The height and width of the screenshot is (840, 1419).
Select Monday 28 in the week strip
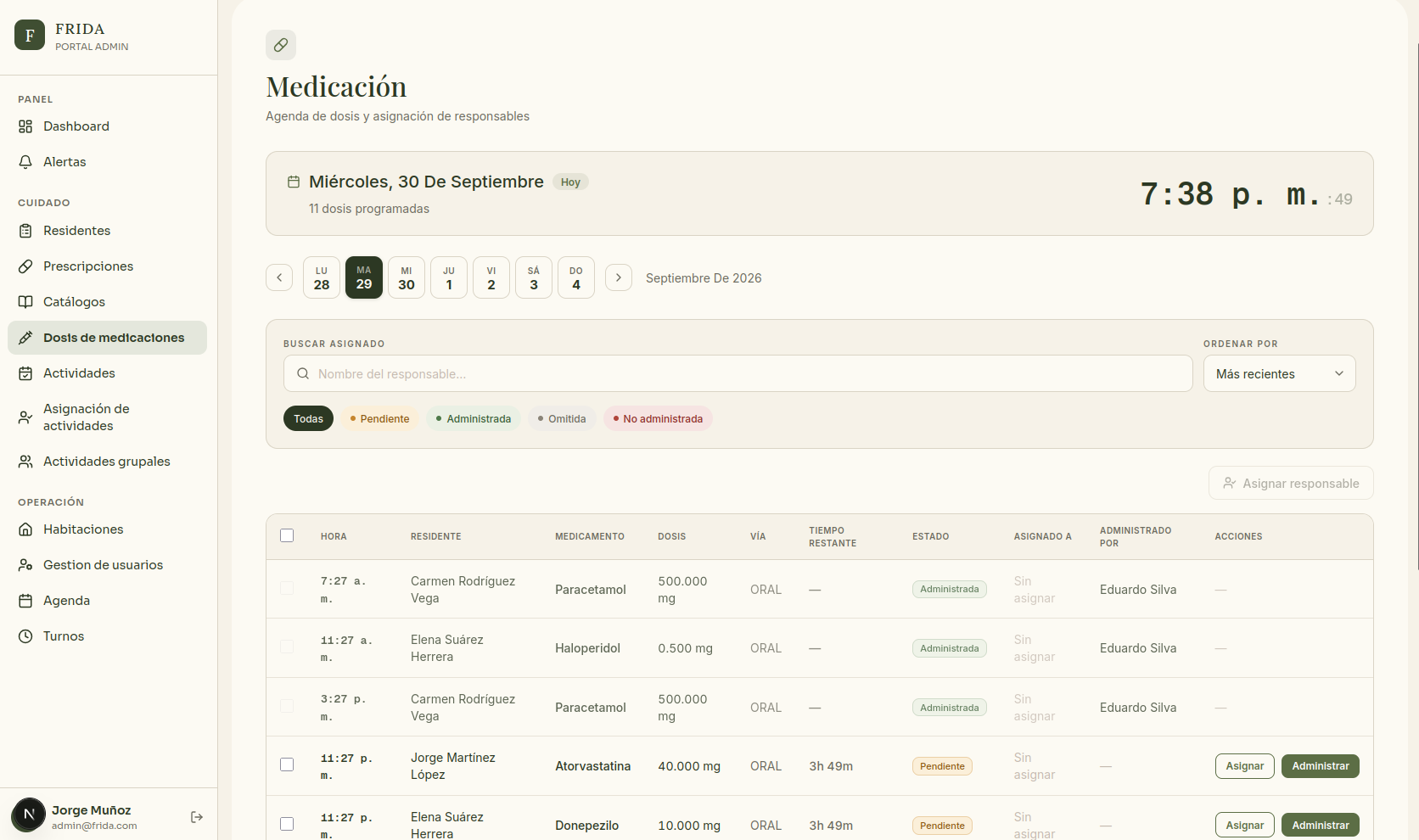[x=322, y=277]
